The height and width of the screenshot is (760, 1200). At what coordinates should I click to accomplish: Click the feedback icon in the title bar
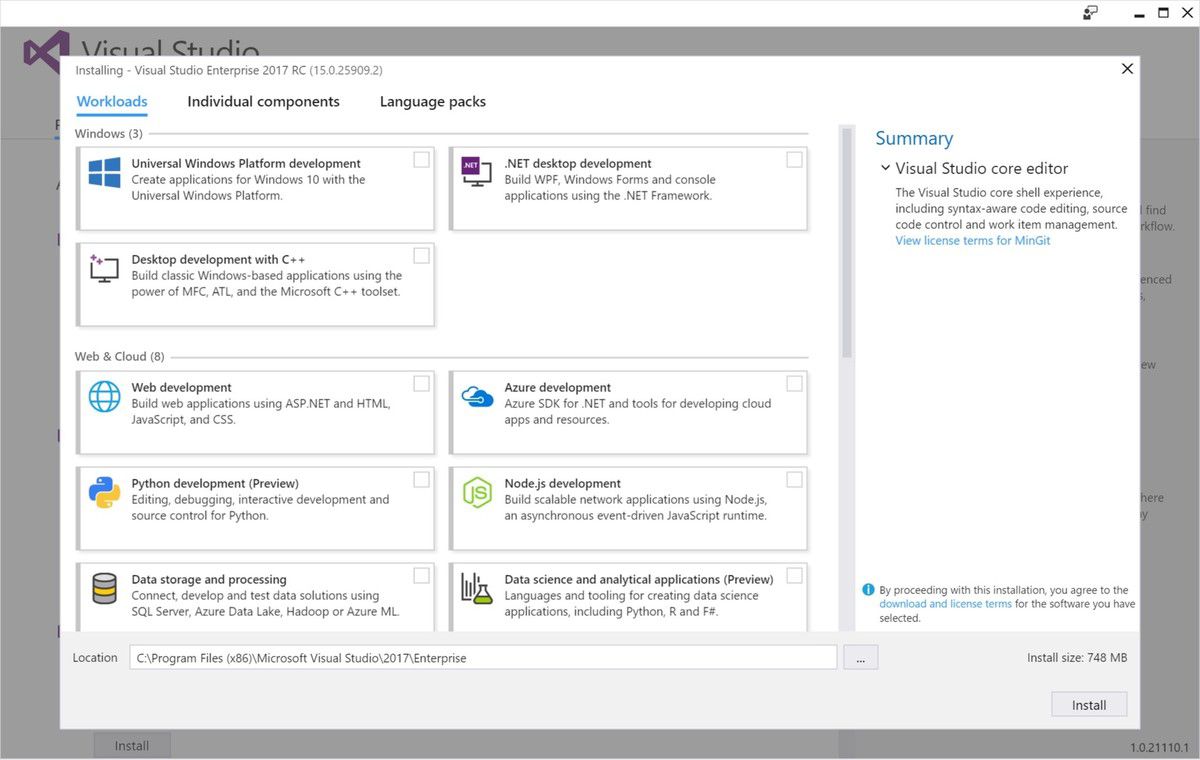[1090, 13]
